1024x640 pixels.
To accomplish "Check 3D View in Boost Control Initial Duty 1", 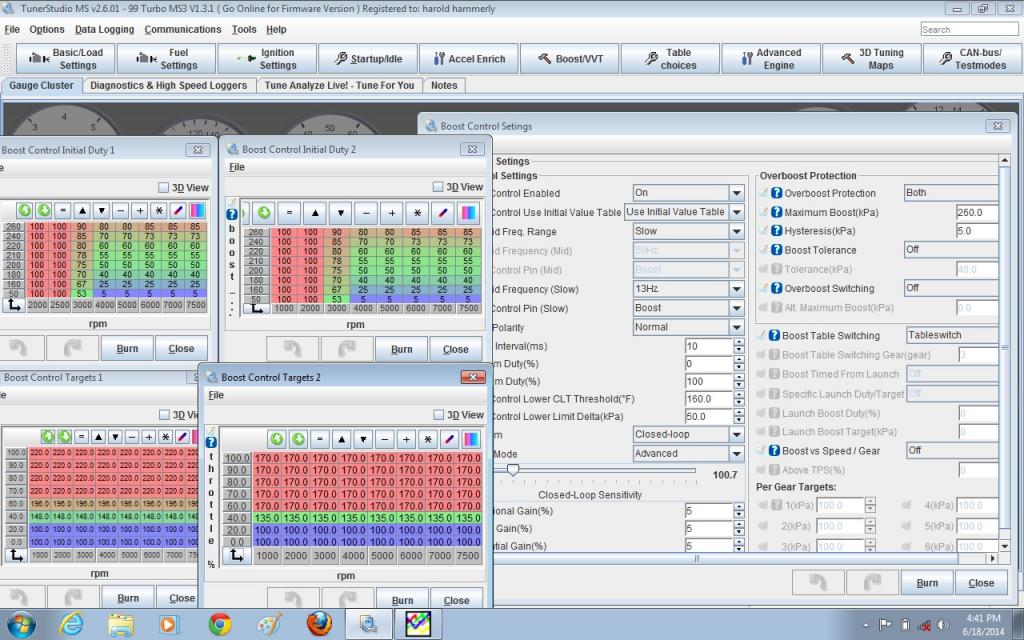I will [164, 187].
